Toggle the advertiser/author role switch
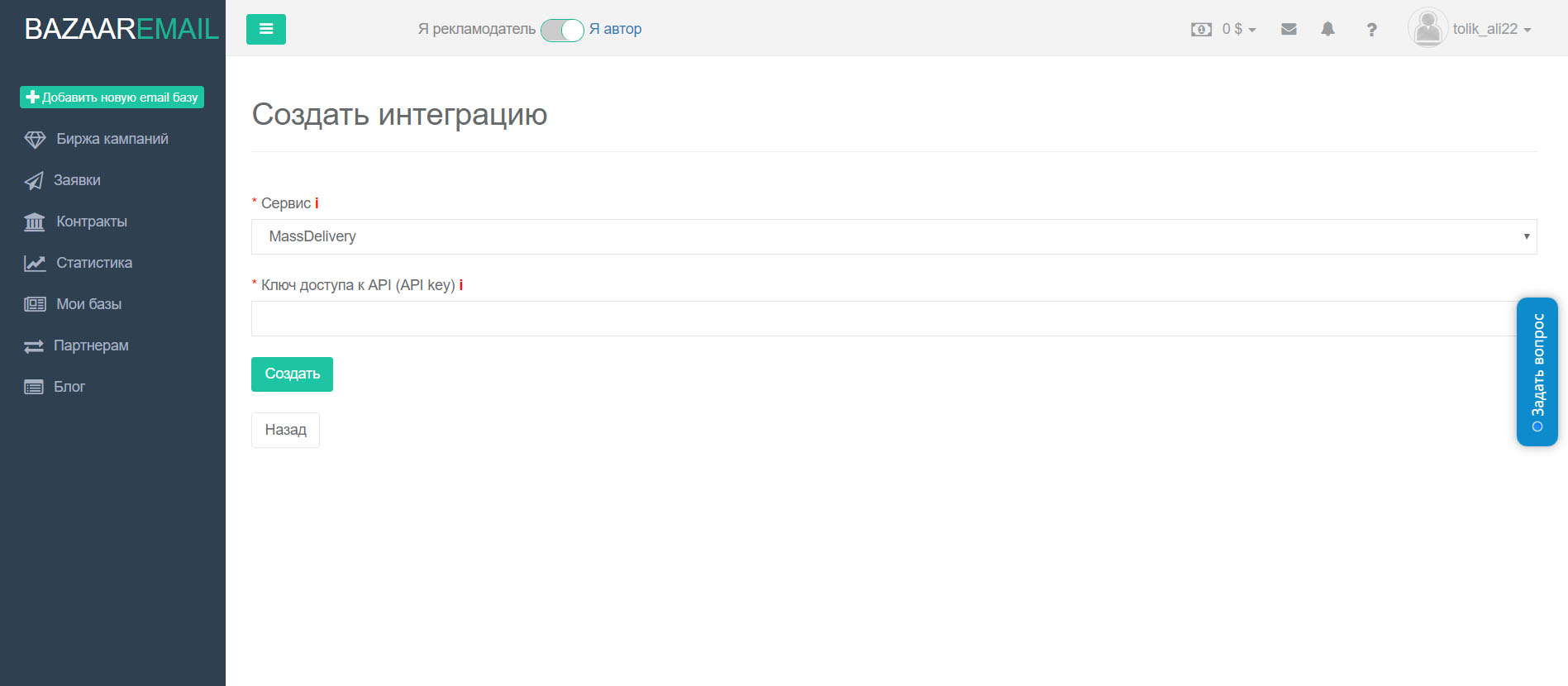 [562, 30]
